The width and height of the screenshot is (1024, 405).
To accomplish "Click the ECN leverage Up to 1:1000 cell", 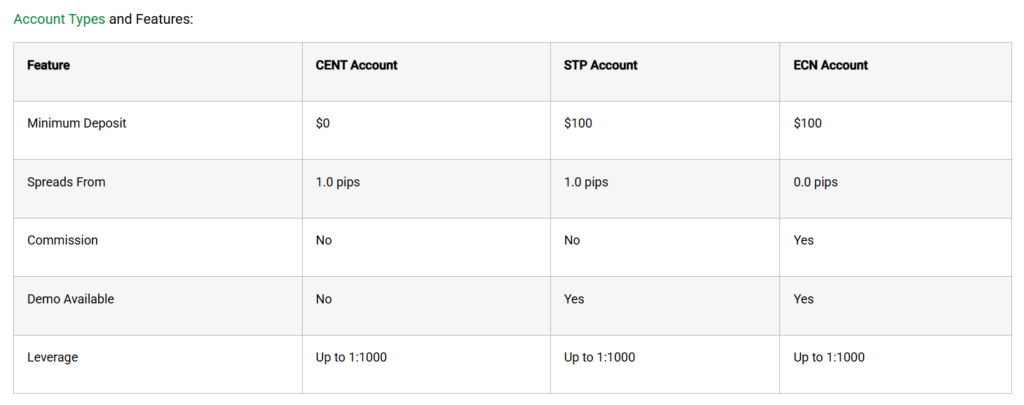I will [829, 357].
